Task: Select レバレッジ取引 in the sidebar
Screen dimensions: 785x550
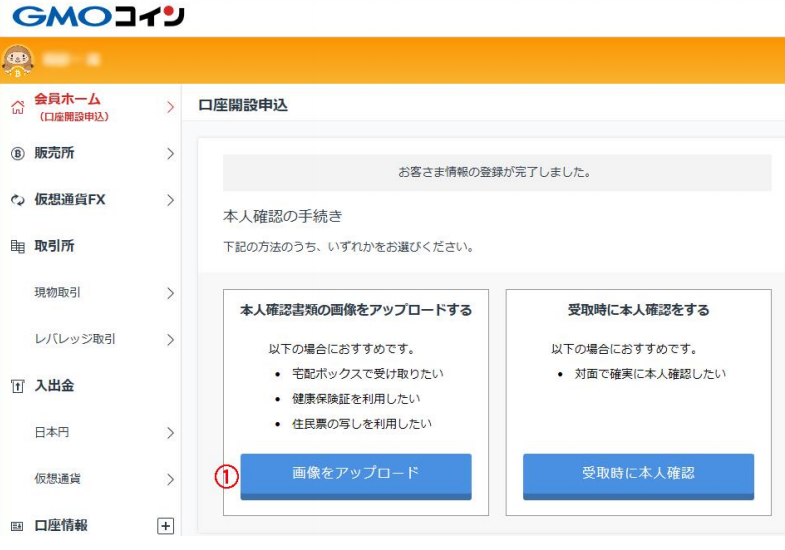Action: tap(75, 339)
